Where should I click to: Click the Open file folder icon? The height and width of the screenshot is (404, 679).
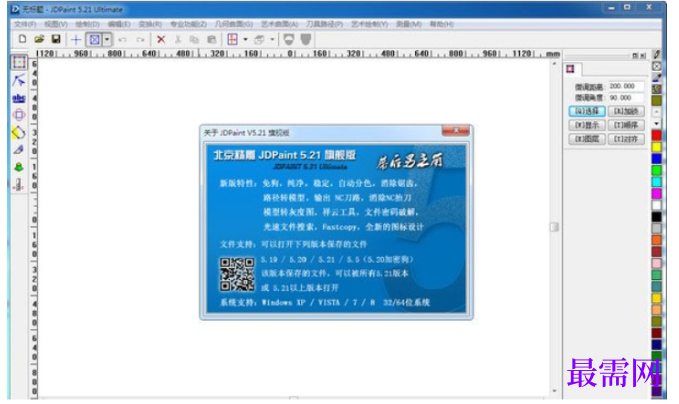39,39
